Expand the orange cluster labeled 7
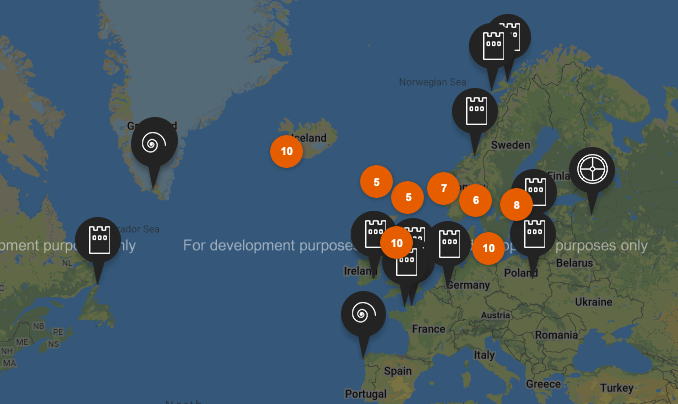Image resolution: width=678 pixels, height=404 pixels. (444, 189)
